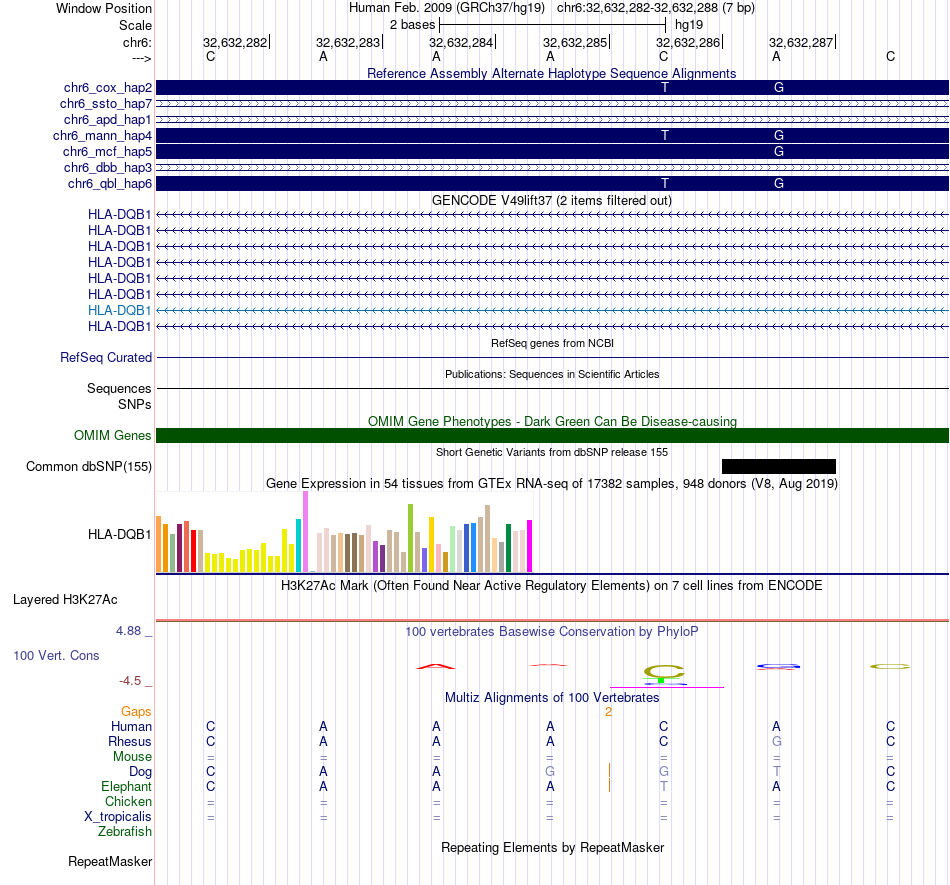Click the orange gap count 2
The width and height of the screenshot is (950, 885).
608,712
